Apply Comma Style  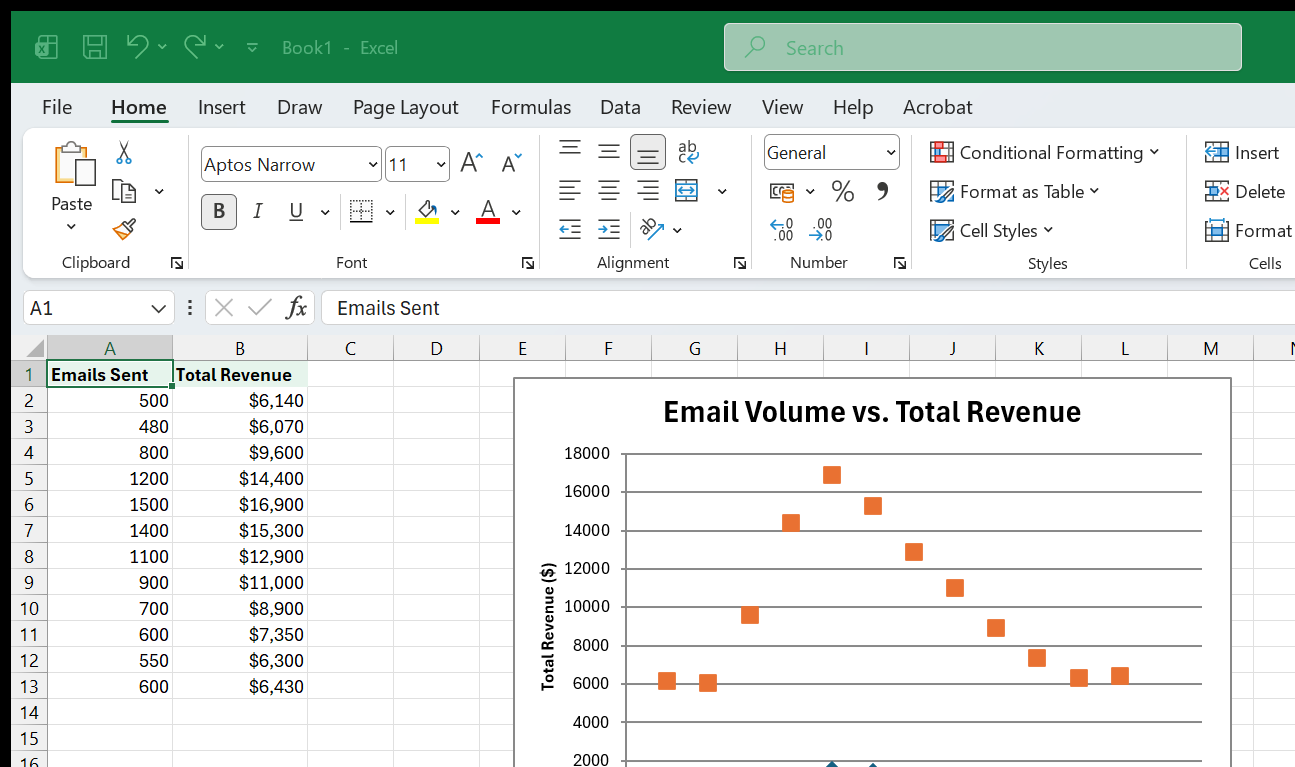coord(882,191)
